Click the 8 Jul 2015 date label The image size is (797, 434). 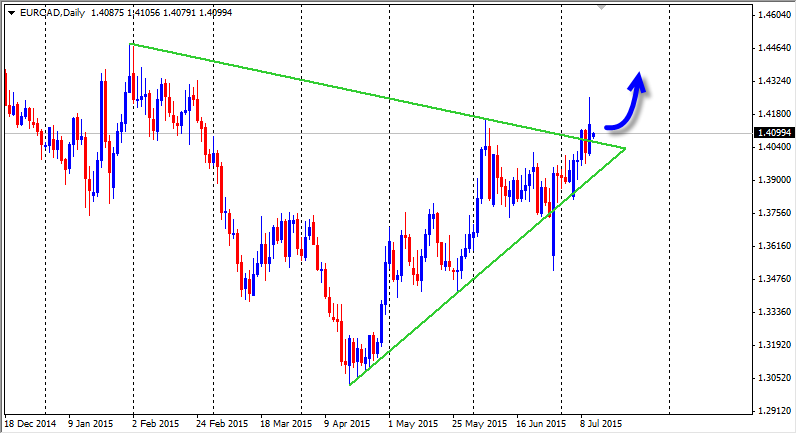pos(601,423)
